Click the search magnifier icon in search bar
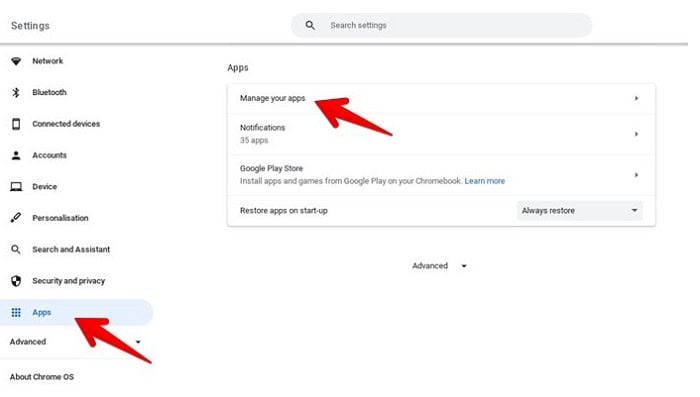The image size is (700, 397). 310,25
